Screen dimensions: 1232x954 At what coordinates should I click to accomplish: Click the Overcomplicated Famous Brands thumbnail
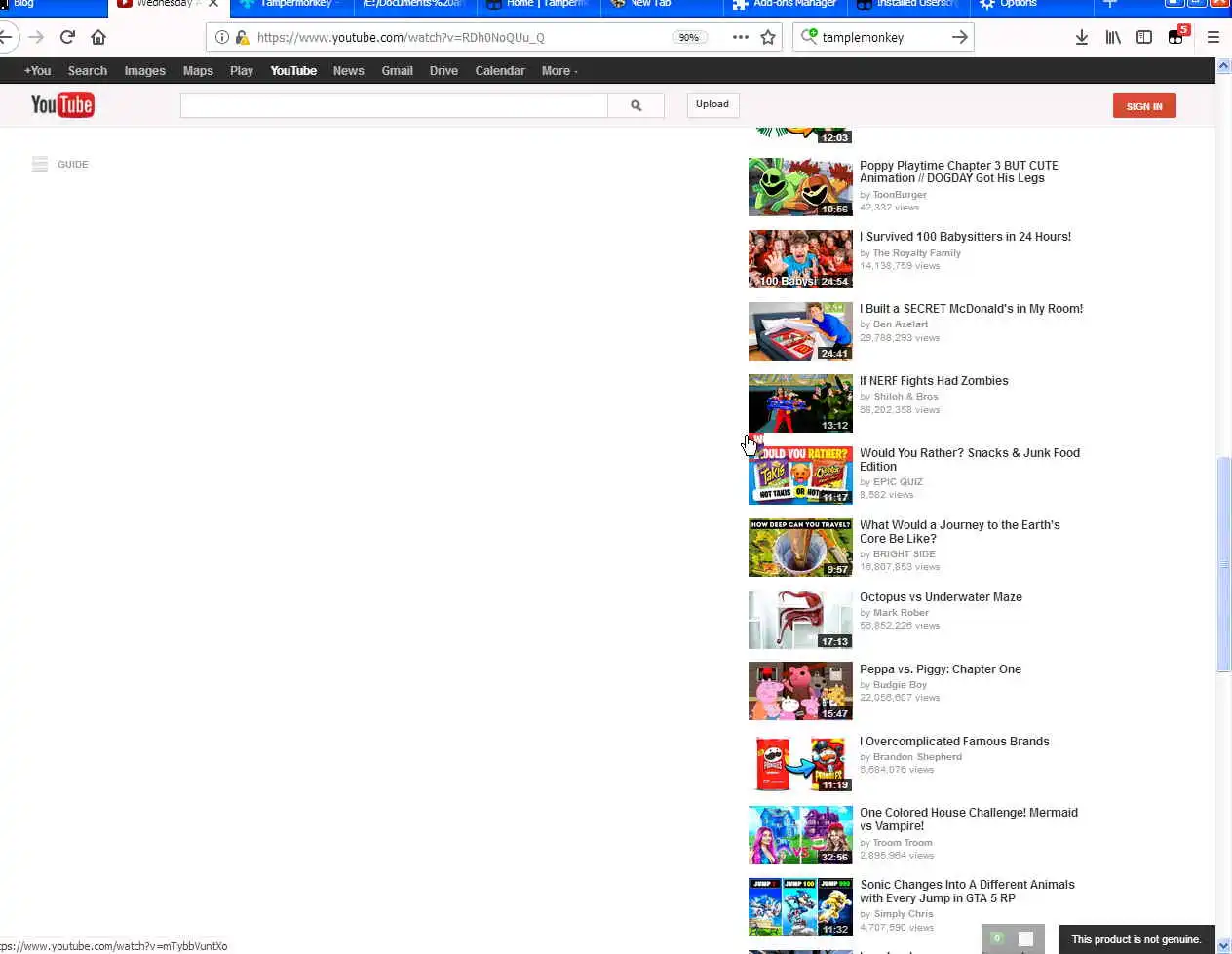coord(800,763)
